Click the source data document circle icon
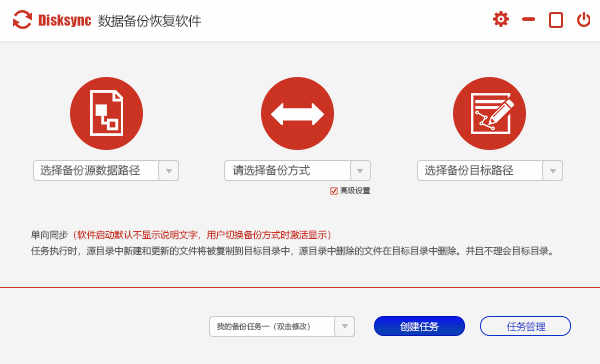Screen dimensions: 600x364 click(x=106, y=113)
